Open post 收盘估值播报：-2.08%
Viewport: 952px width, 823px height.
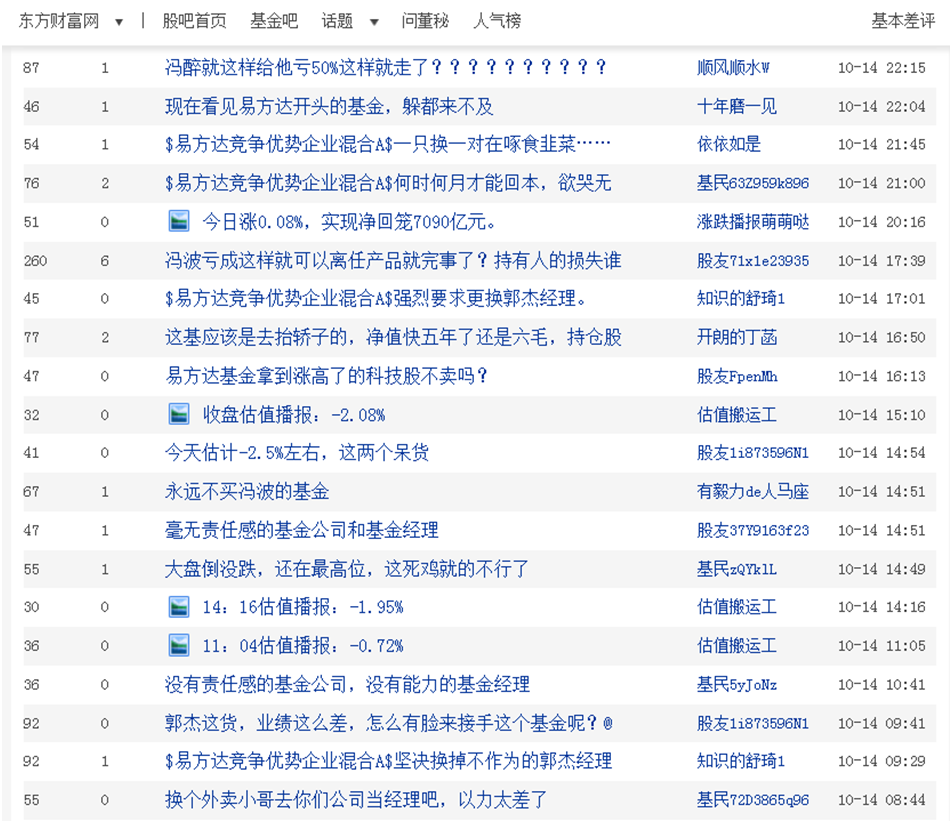(294, 415)
